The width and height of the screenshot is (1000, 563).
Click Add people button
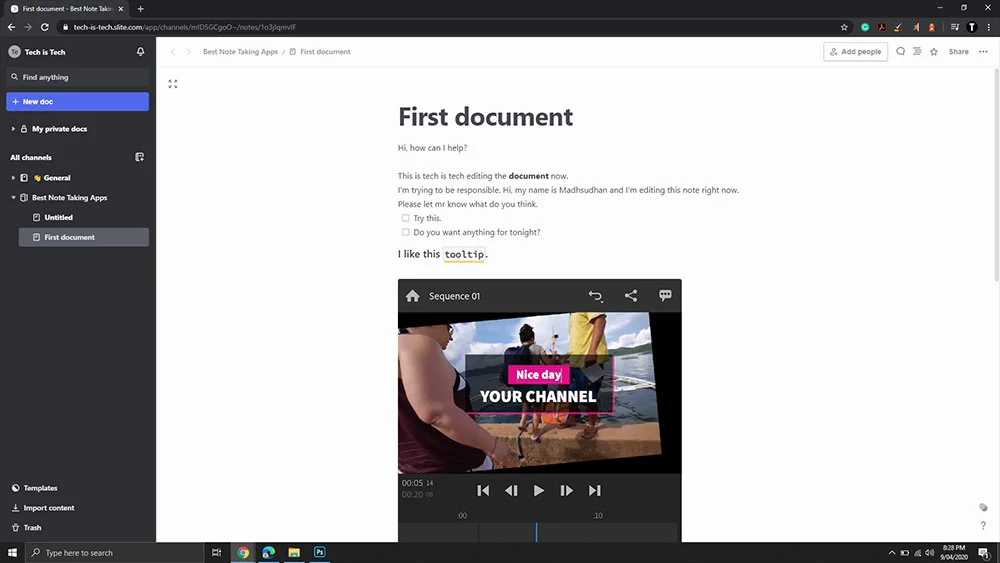tap(855, 52)
